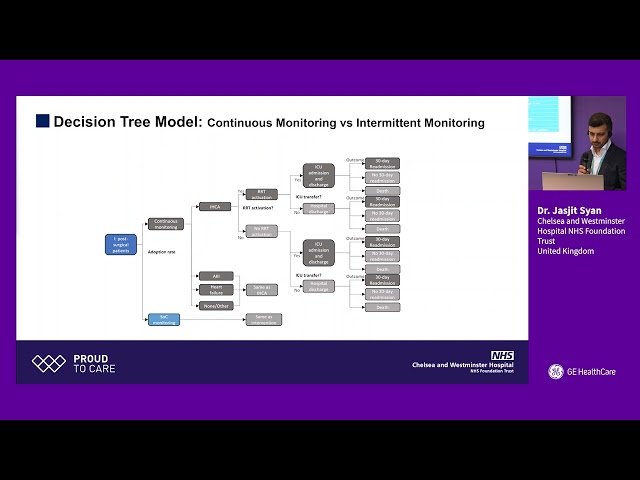Select the blue post-surgical patients node

[120, 244]
